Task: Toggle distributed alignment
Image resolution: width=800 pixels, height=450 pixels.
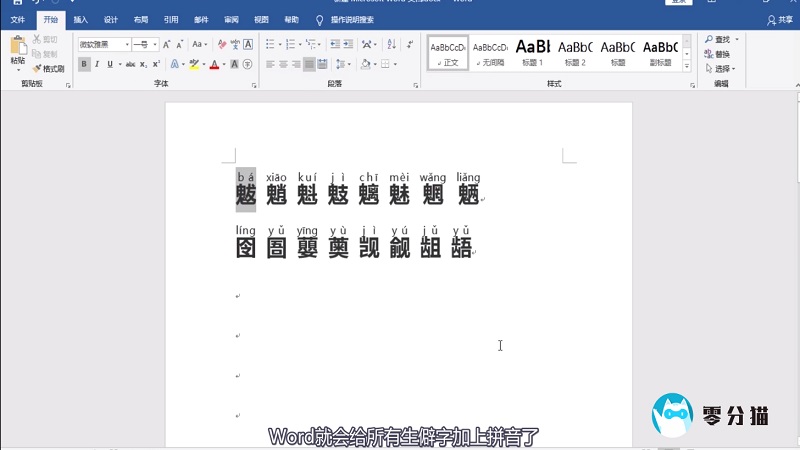Action: pos(322,64)
